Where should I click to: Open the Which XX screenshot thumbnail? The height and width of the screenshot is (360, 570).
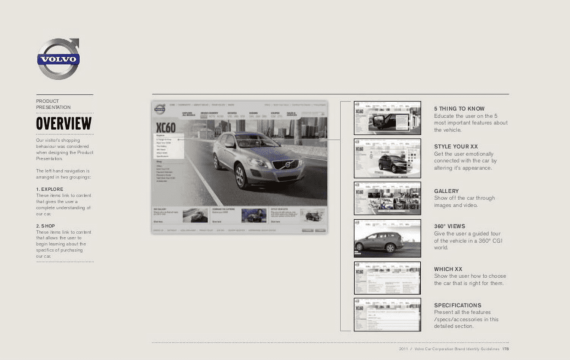[387, 278]
